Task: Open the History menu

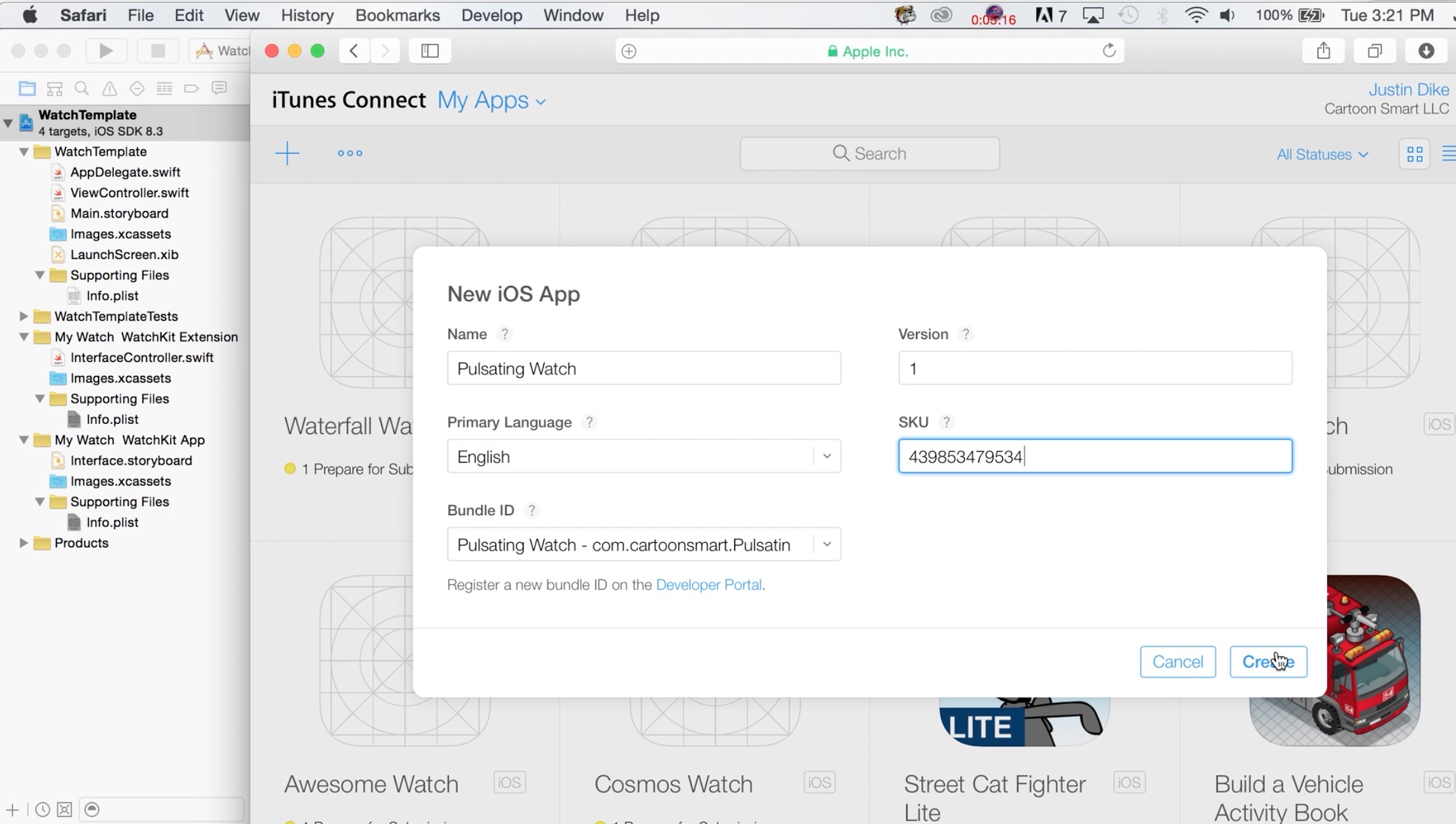Action: (307, 15)
